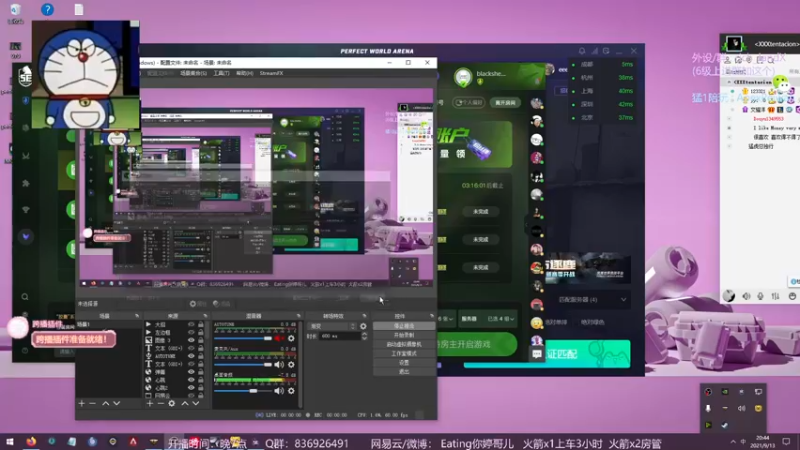The height and width of the screenshot is (450, 800).
Task: Toggle lock on 大招 source
Action: 201,324
